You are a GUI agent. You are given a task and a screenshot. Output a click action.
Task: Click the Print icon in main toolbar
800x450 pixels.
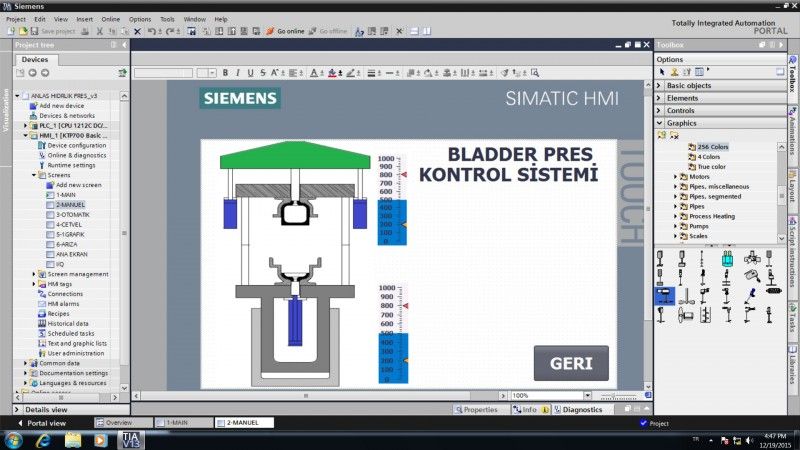click(85, 31)
